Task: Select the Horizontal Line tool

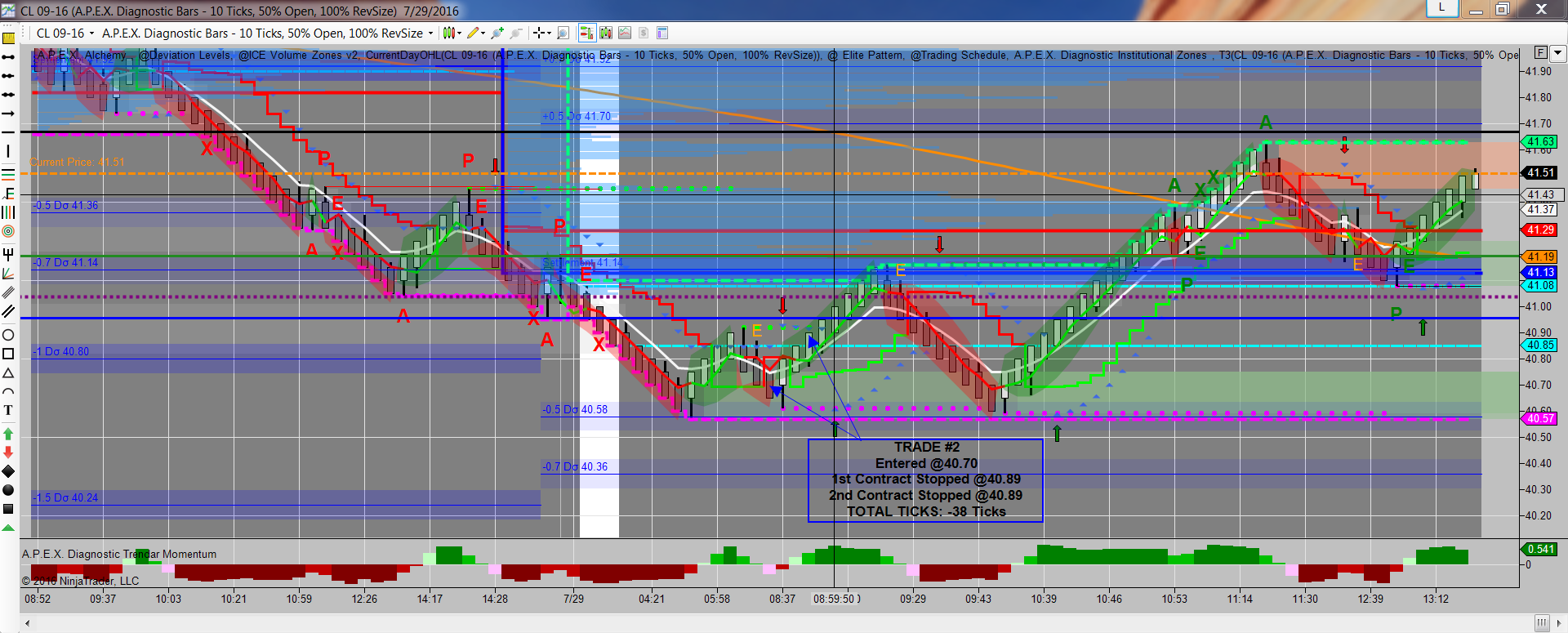Action: point(8,132)
